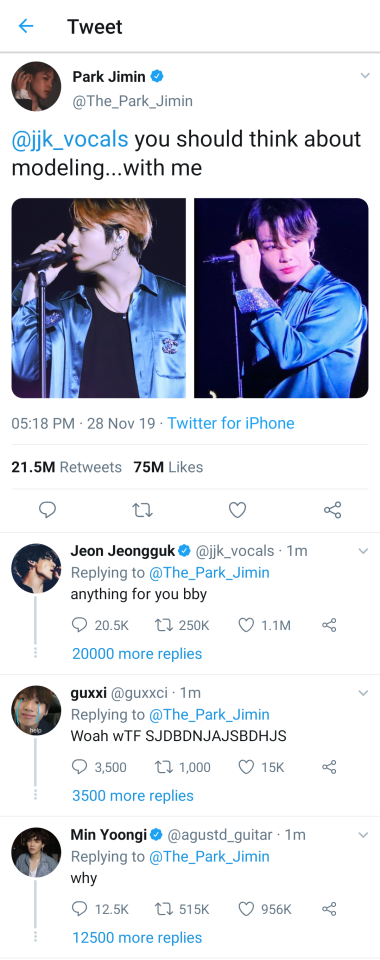The height and width of the screenshot is (960, 380).
Task: Open dropdown chevron on Jeon Jeongguk's reply
Action: click(363, 551)
